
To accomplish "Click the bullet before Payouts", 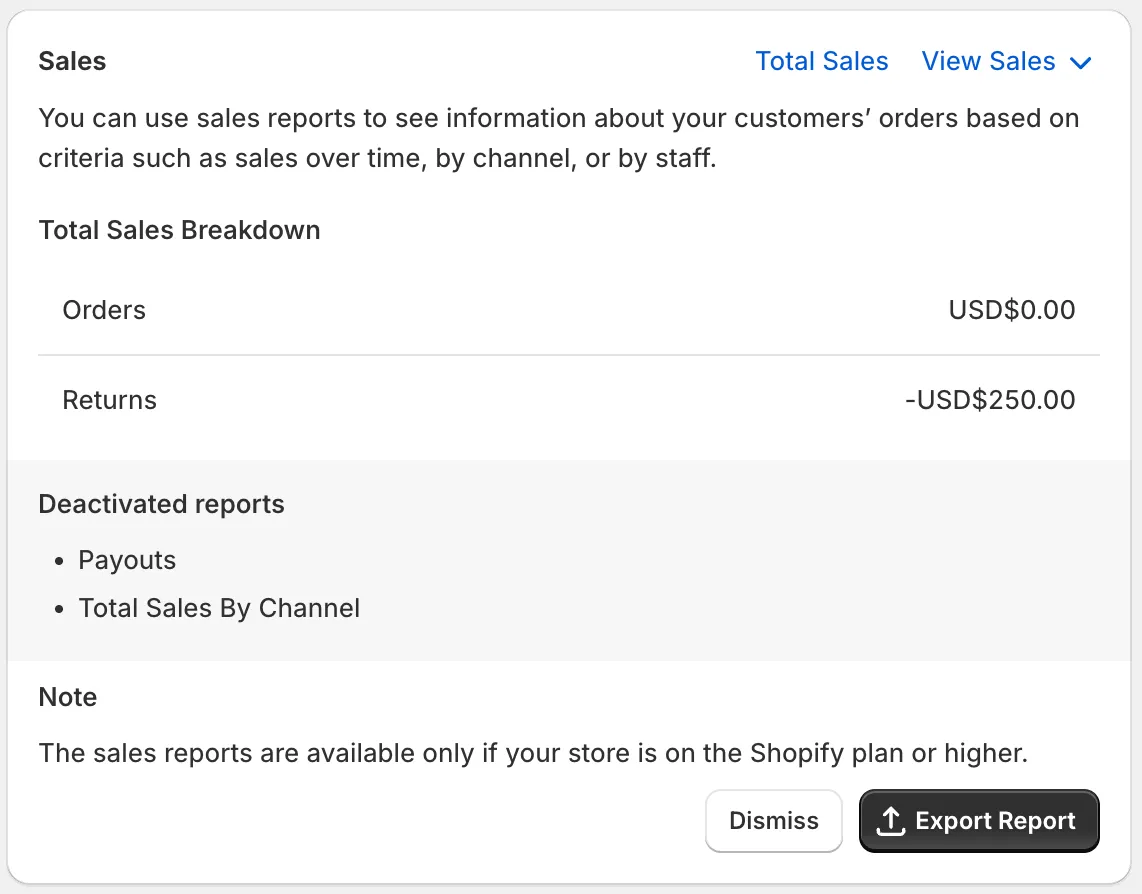I will tap(60, 561).
